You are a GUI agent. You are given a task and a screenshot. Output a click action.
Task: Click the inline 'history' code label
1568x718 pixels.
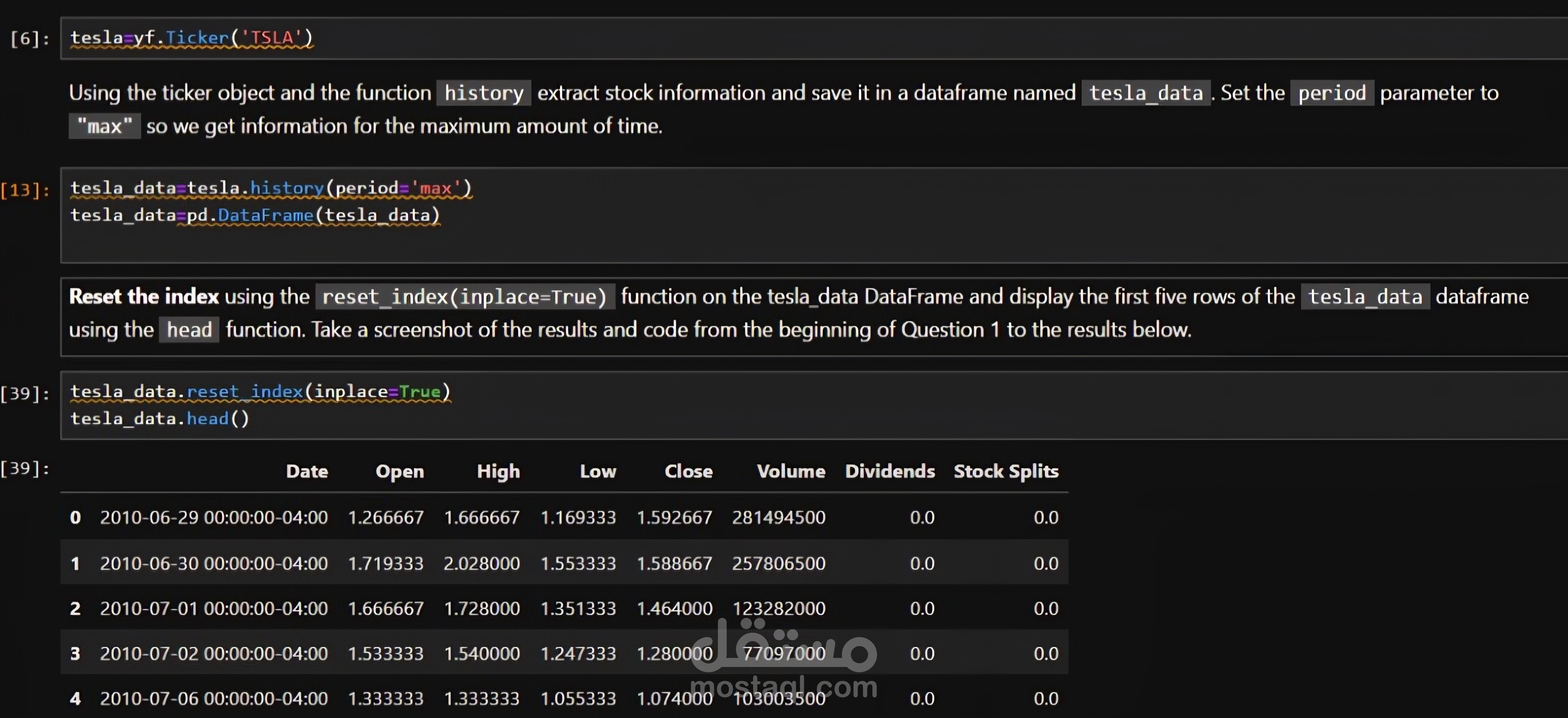click(484, 93)
